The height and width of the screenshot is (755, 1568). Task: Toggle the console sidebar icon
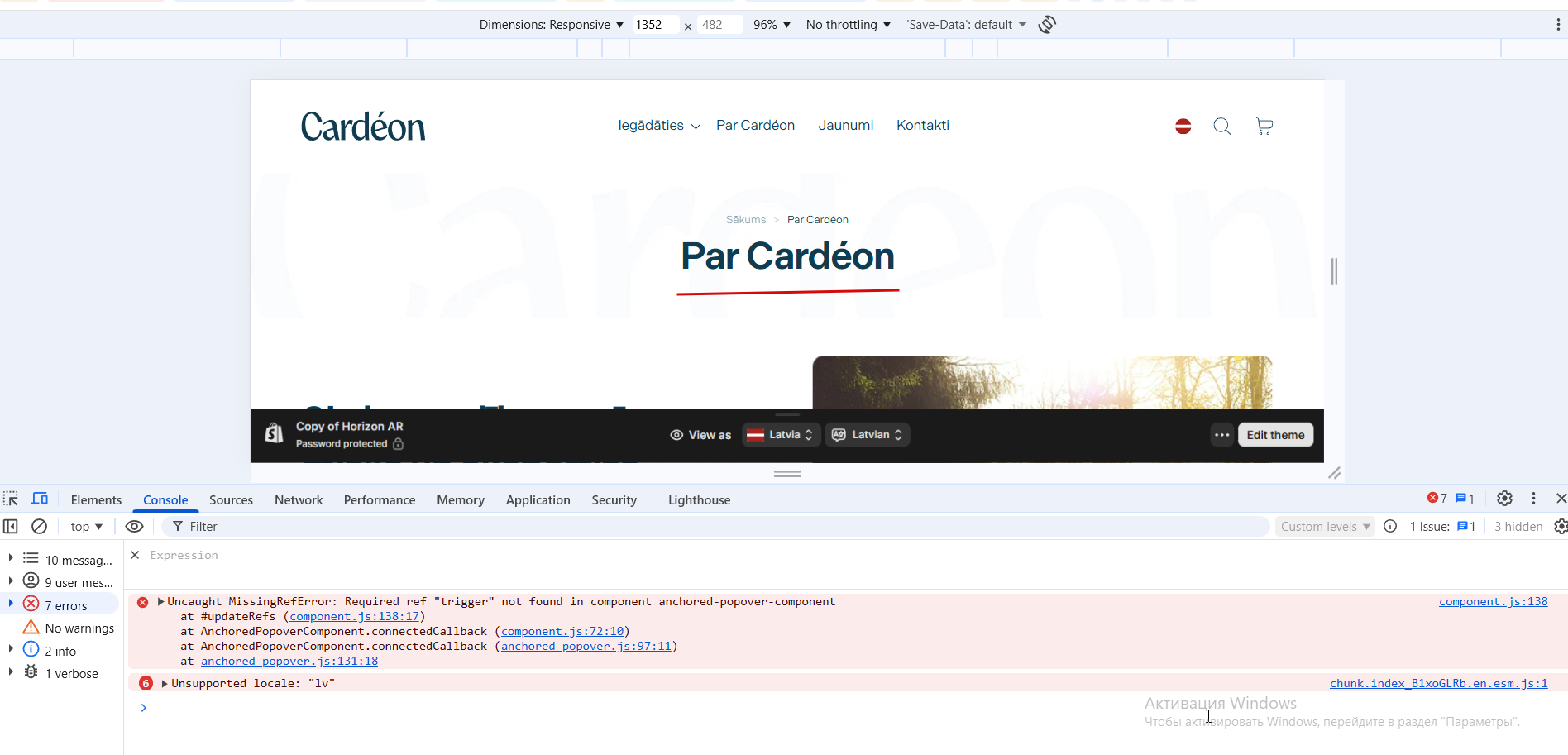[x=11, y=527]
